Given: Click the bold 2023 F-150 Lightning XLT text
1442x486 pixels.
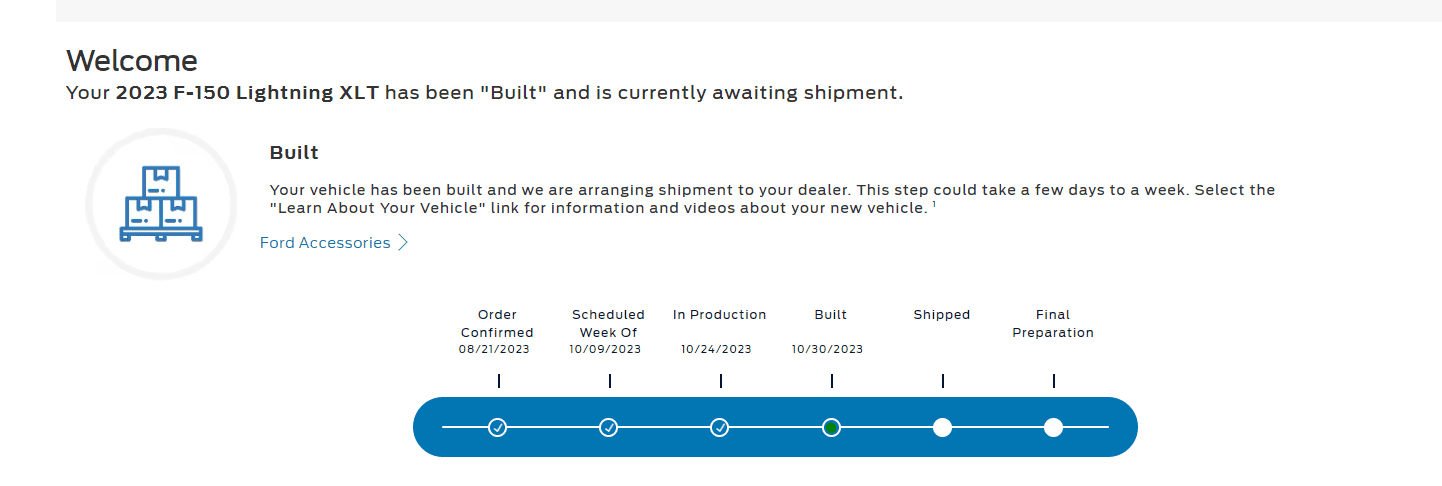Looking at the screenshot, I should click(247, 93).
